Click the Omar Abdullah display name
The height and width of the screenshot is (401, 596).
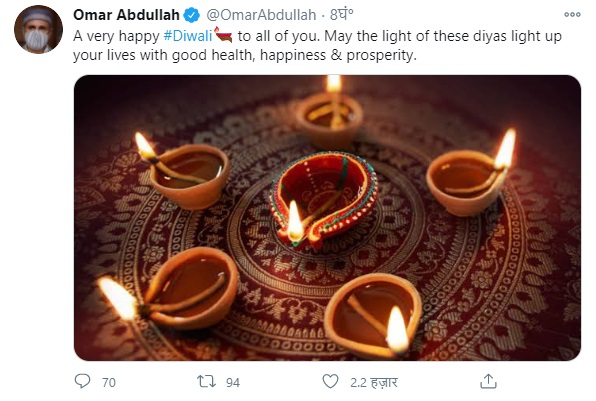click(x=126, y=15)
